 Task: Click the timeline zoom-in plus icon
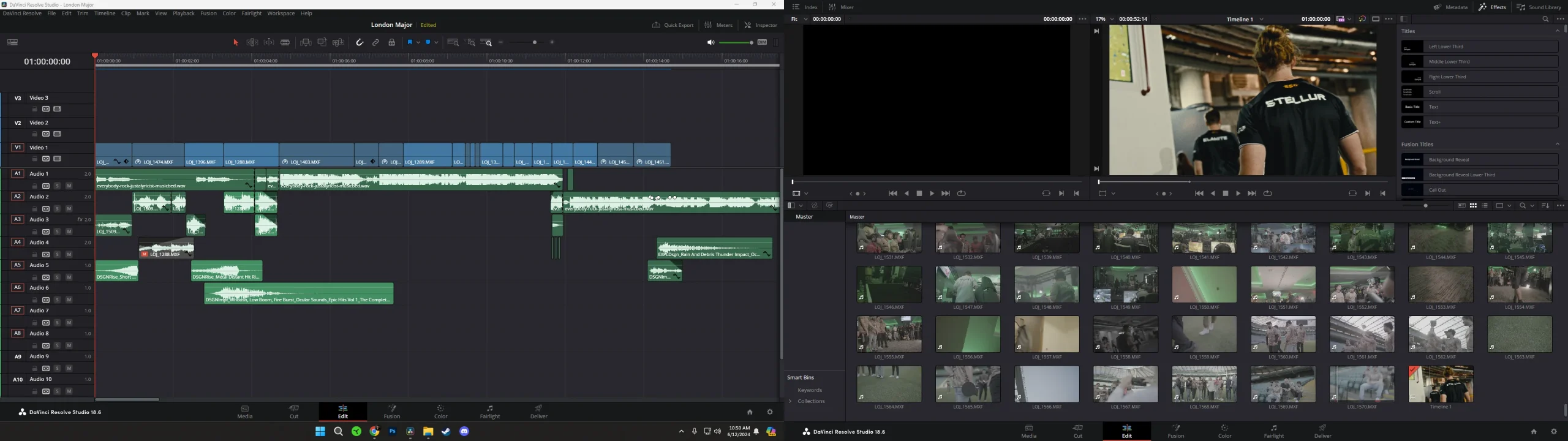click(552, 42)
